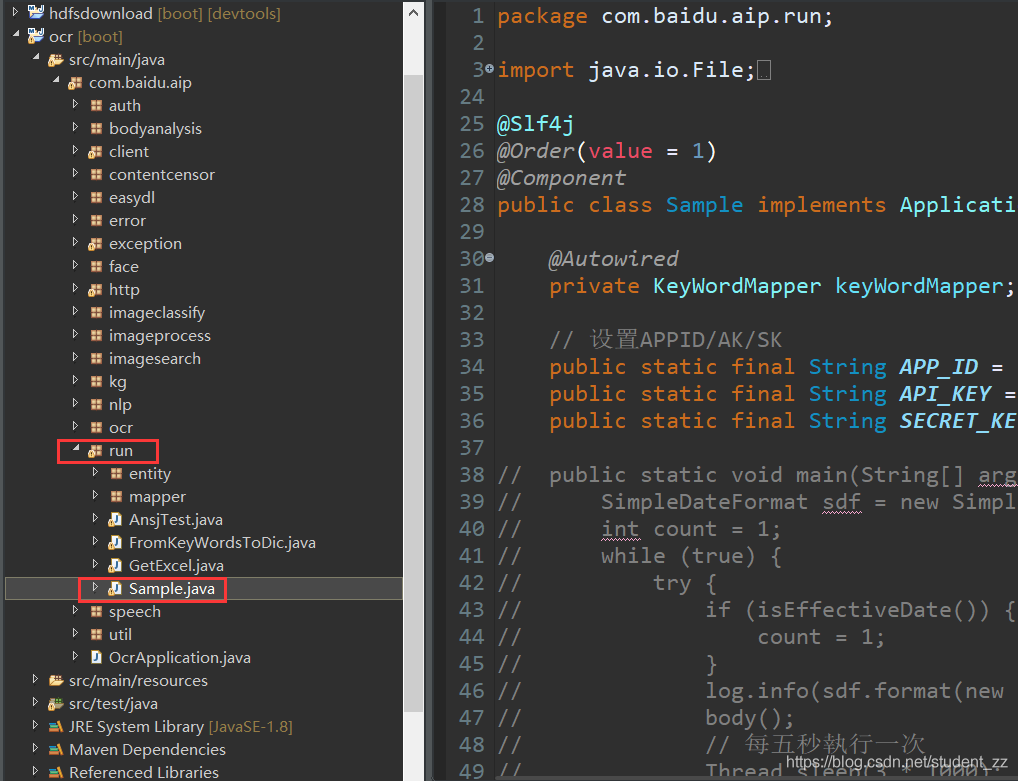This screenshot has width=1018, height=781.
Task: Expand the folded import block on line 3
Action: (490, 68)
